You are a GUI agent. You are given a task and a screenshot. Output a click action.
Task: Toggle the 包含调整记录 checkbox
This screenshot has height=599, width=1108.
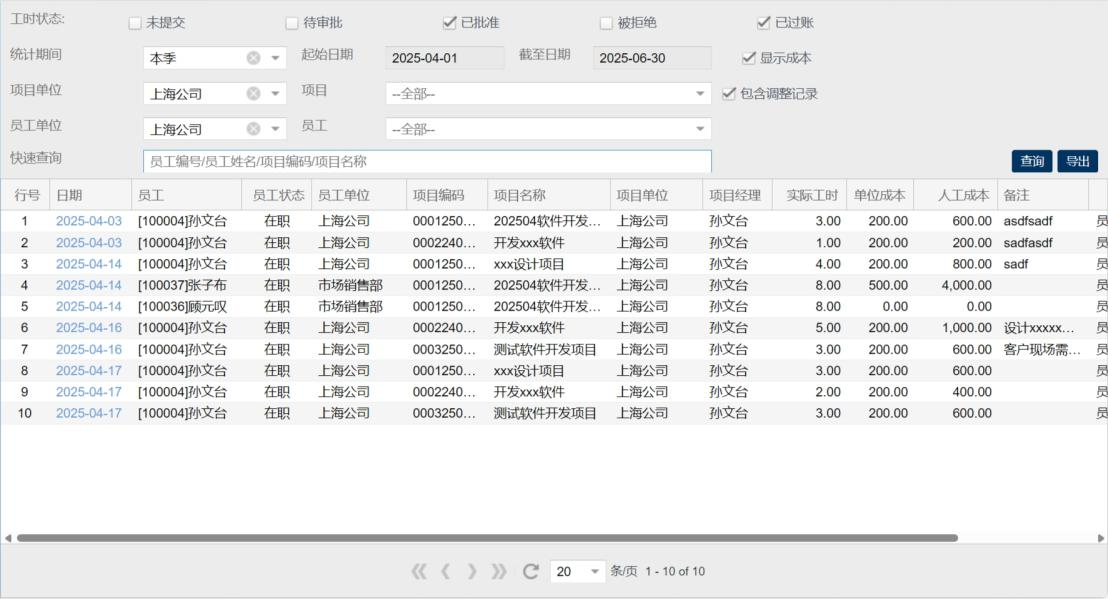pos(729,94)
